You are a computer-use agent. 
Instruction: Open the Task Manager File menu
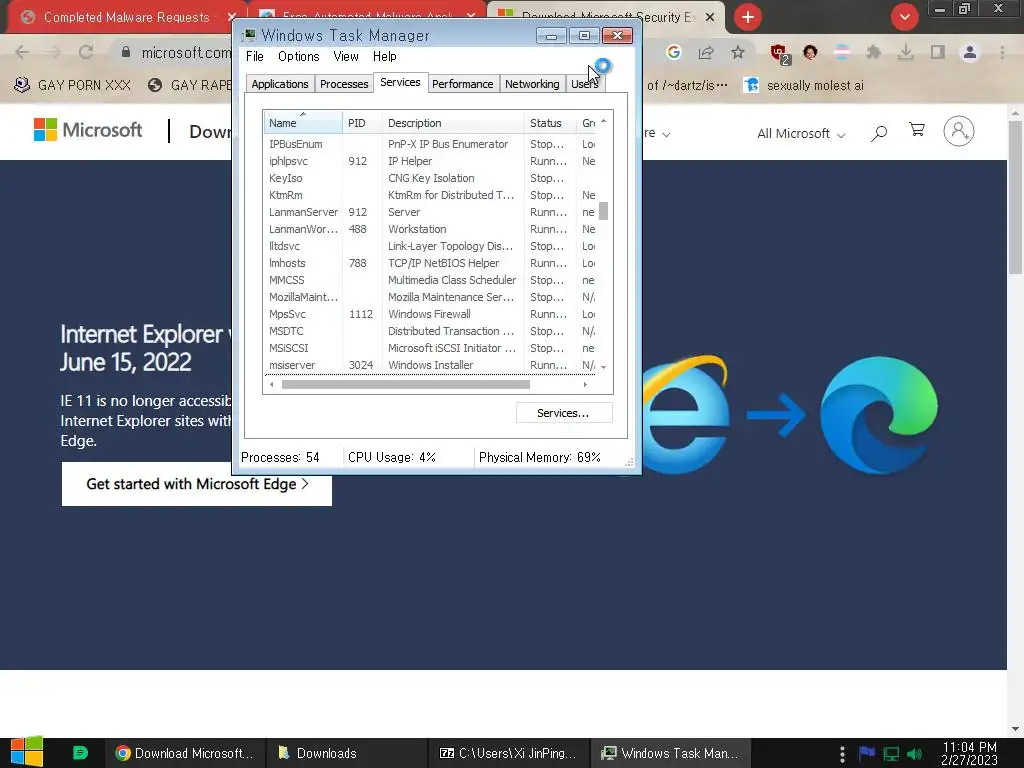click(255, 57)
